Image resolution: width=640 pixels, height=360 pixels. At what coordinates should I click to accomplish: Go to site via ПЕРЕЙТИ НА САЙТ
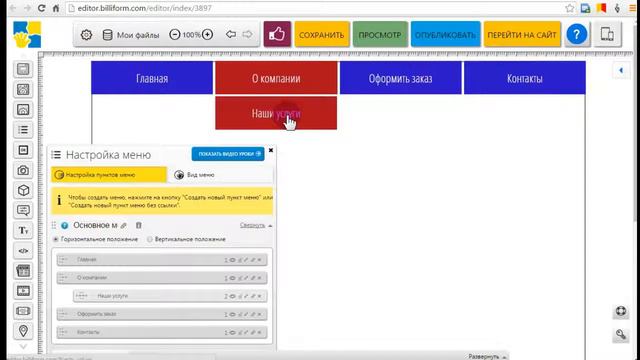point(522,35)
